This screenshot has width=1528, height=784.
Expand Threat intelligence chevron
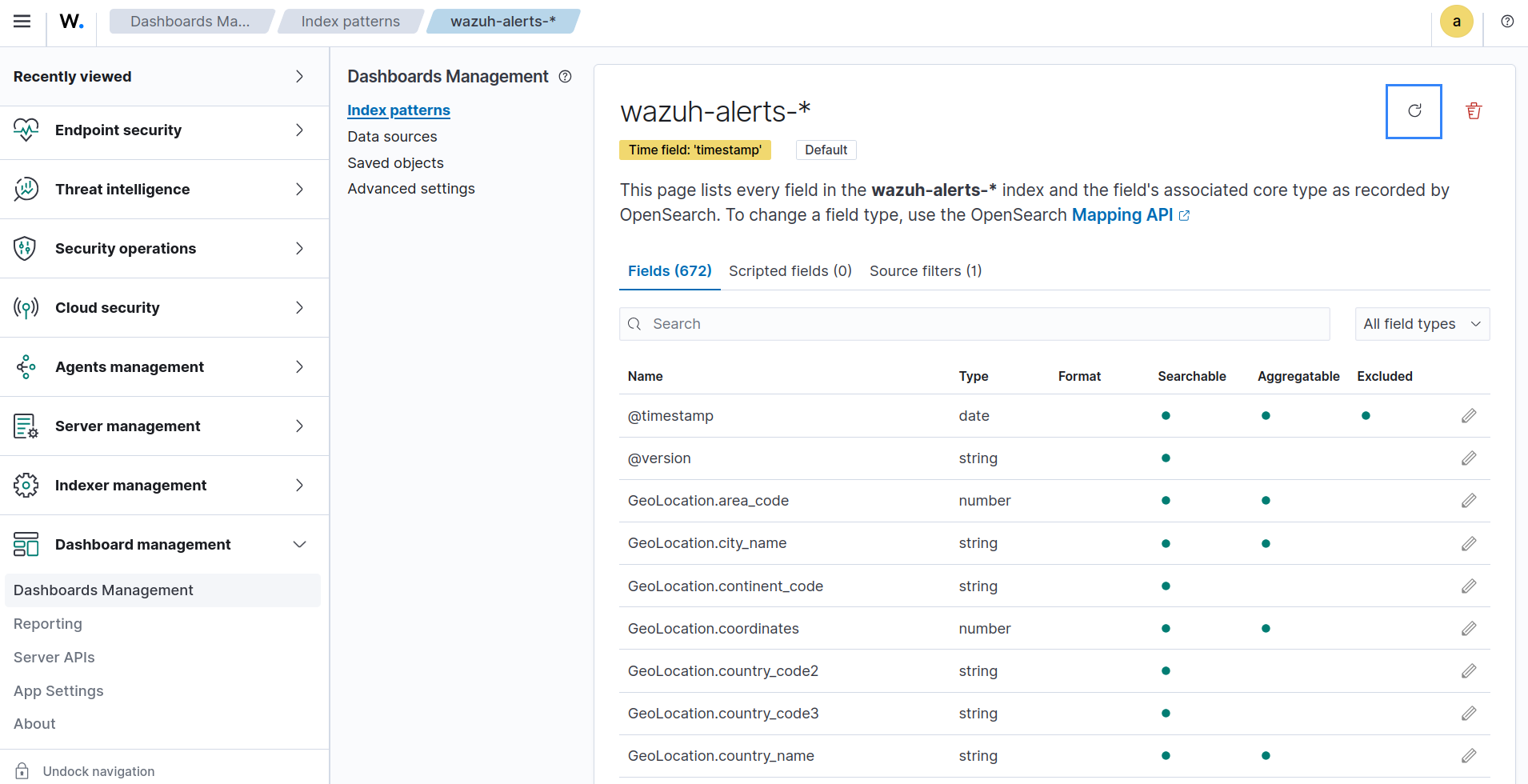(299, 190)
